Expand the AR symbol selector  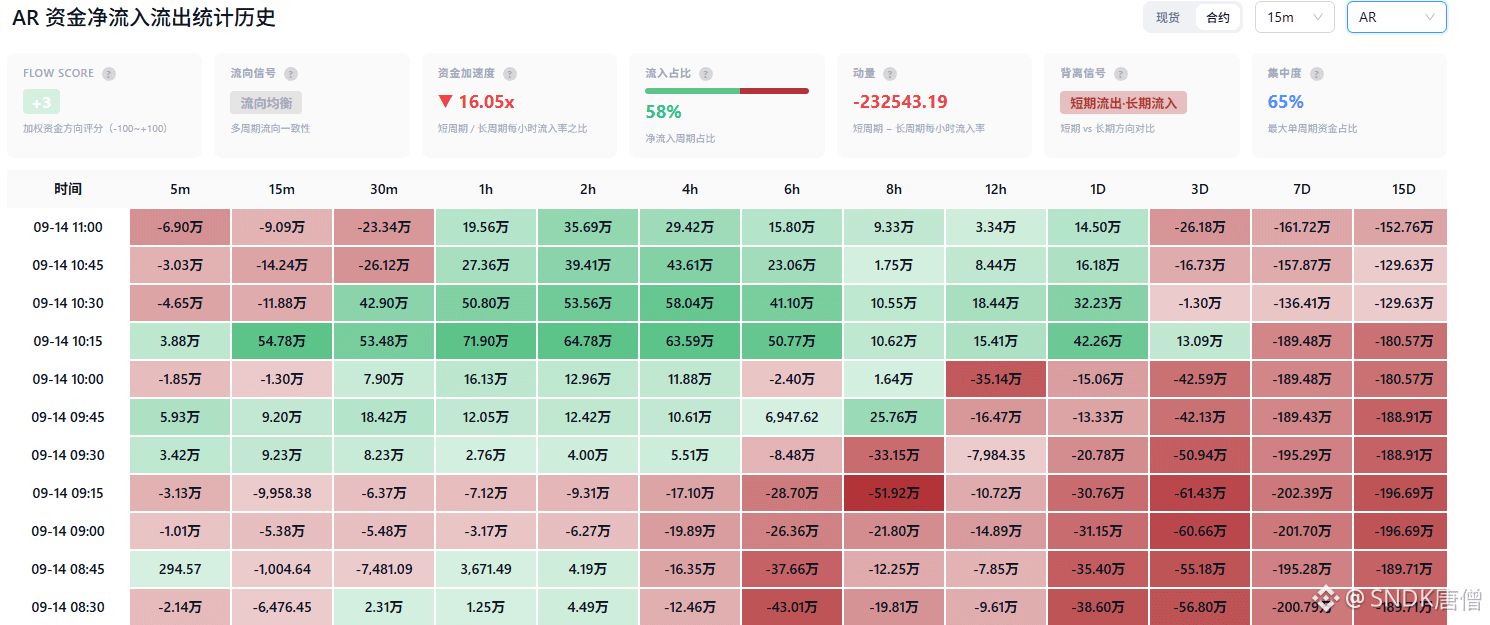[1396, 18]
